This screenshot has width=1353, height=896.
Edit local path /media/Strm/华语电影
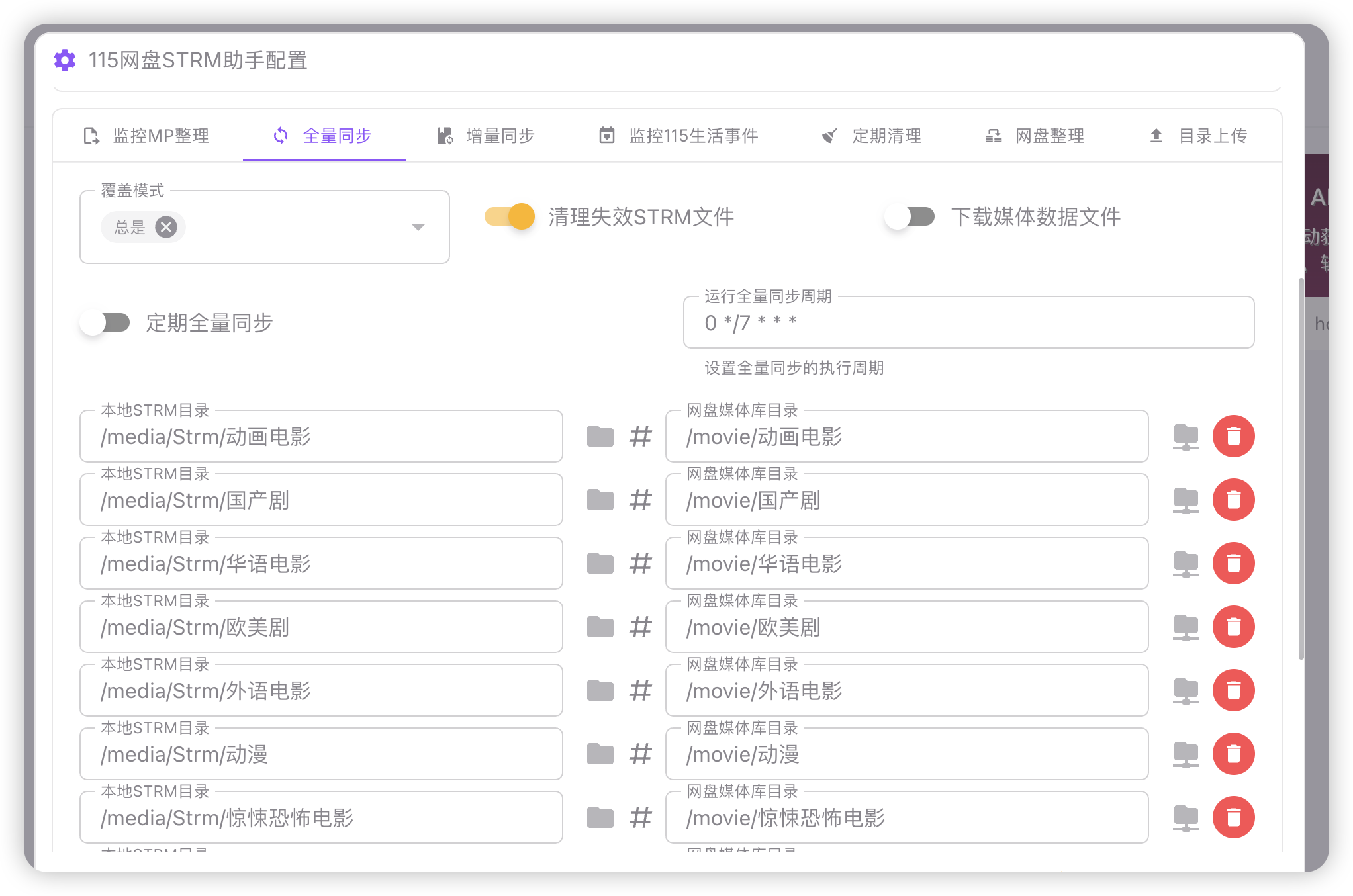coord(321,563)
